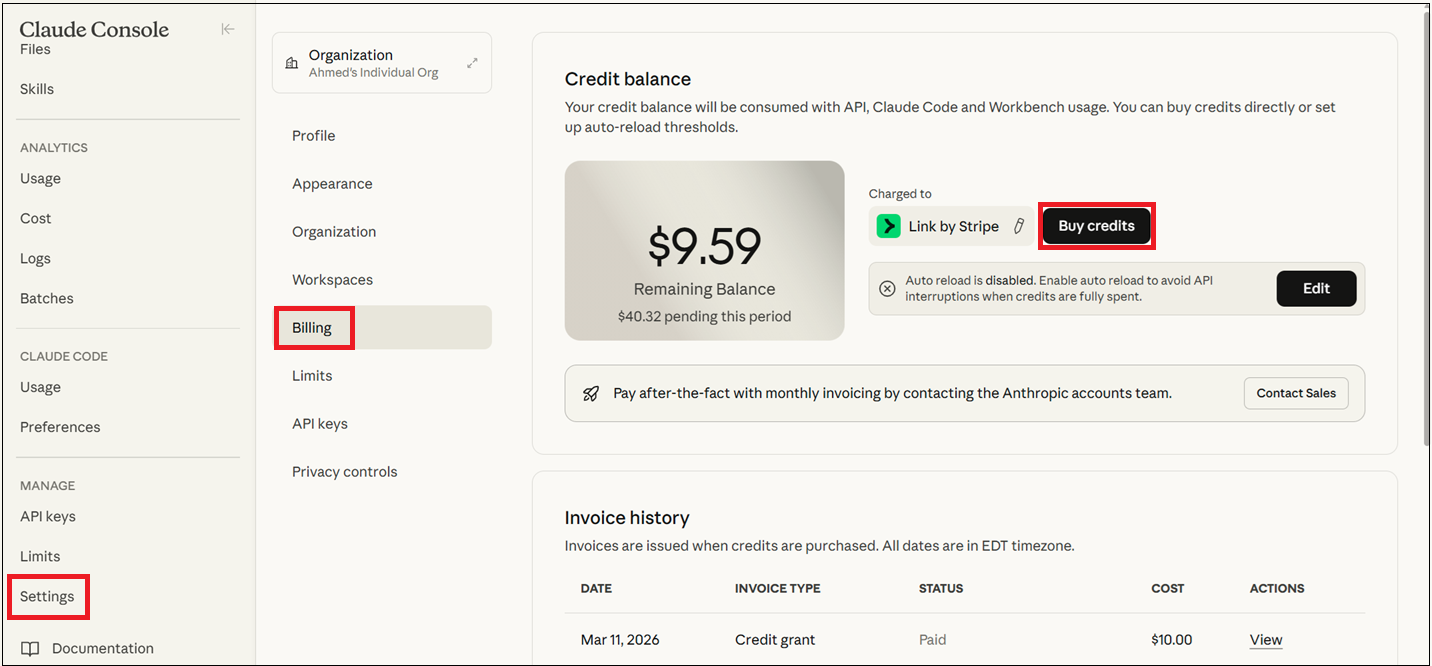Click the auto reload disabled X icon
Screen dimensions: 1432x666
(x=887, y=289)
